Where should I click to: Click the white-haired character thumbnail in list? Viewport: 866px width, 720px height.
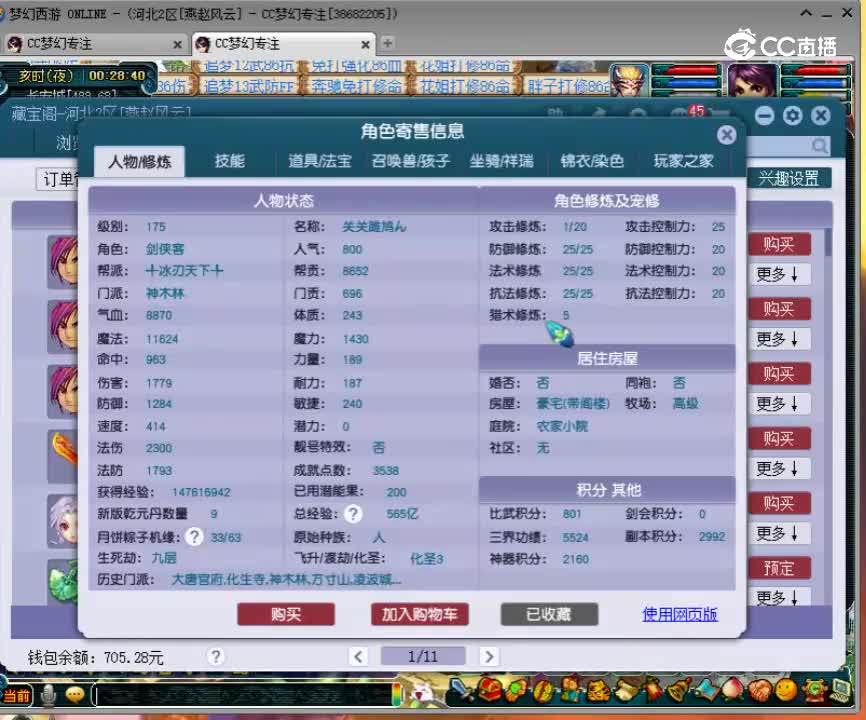click(62, 520)
